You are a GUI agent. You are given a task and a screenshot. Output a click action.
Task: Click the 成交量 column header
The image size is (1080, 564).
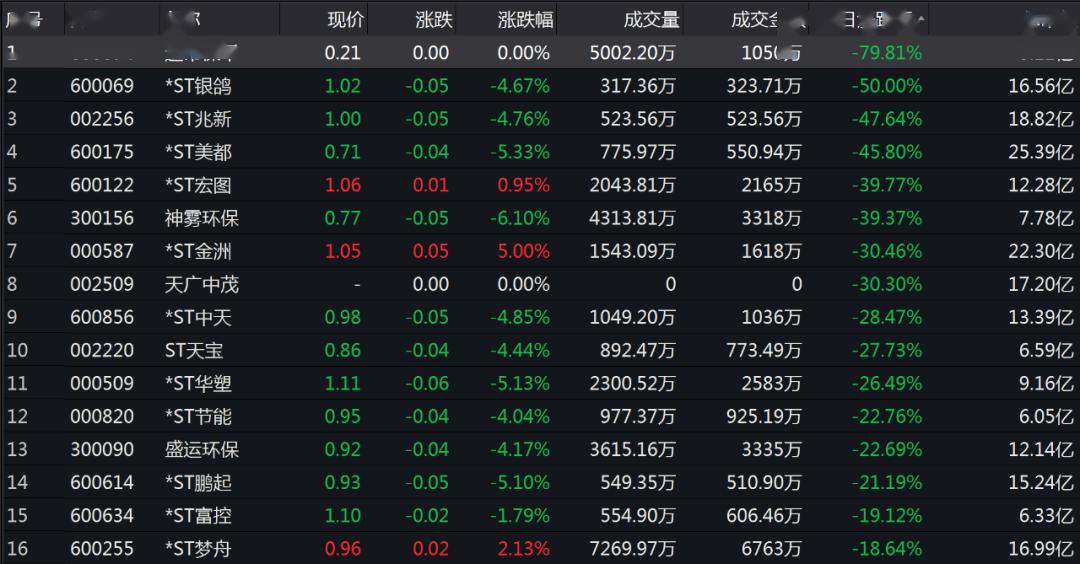tap(652, 19)
